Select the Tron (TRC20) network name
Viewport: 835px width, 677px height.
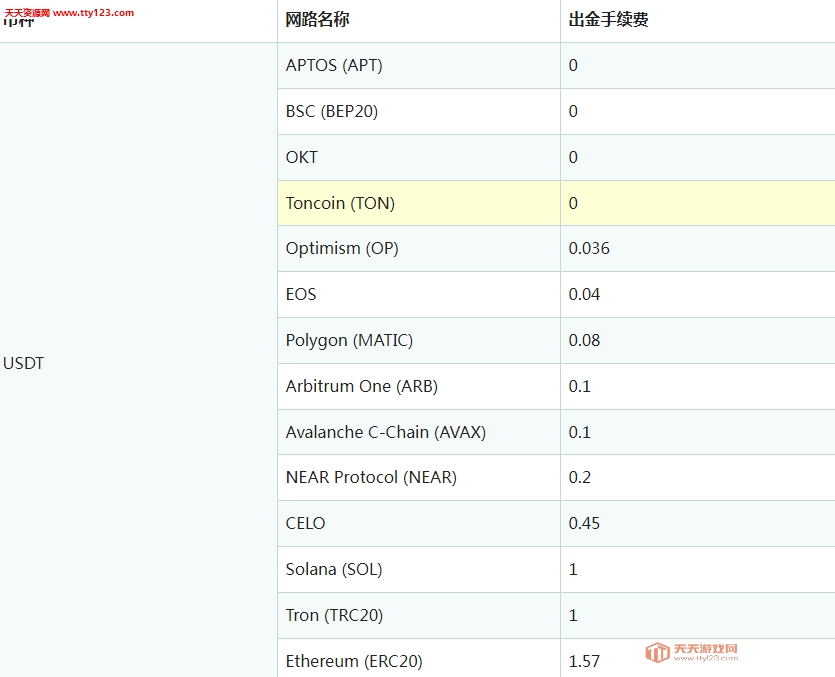[334, 615]
